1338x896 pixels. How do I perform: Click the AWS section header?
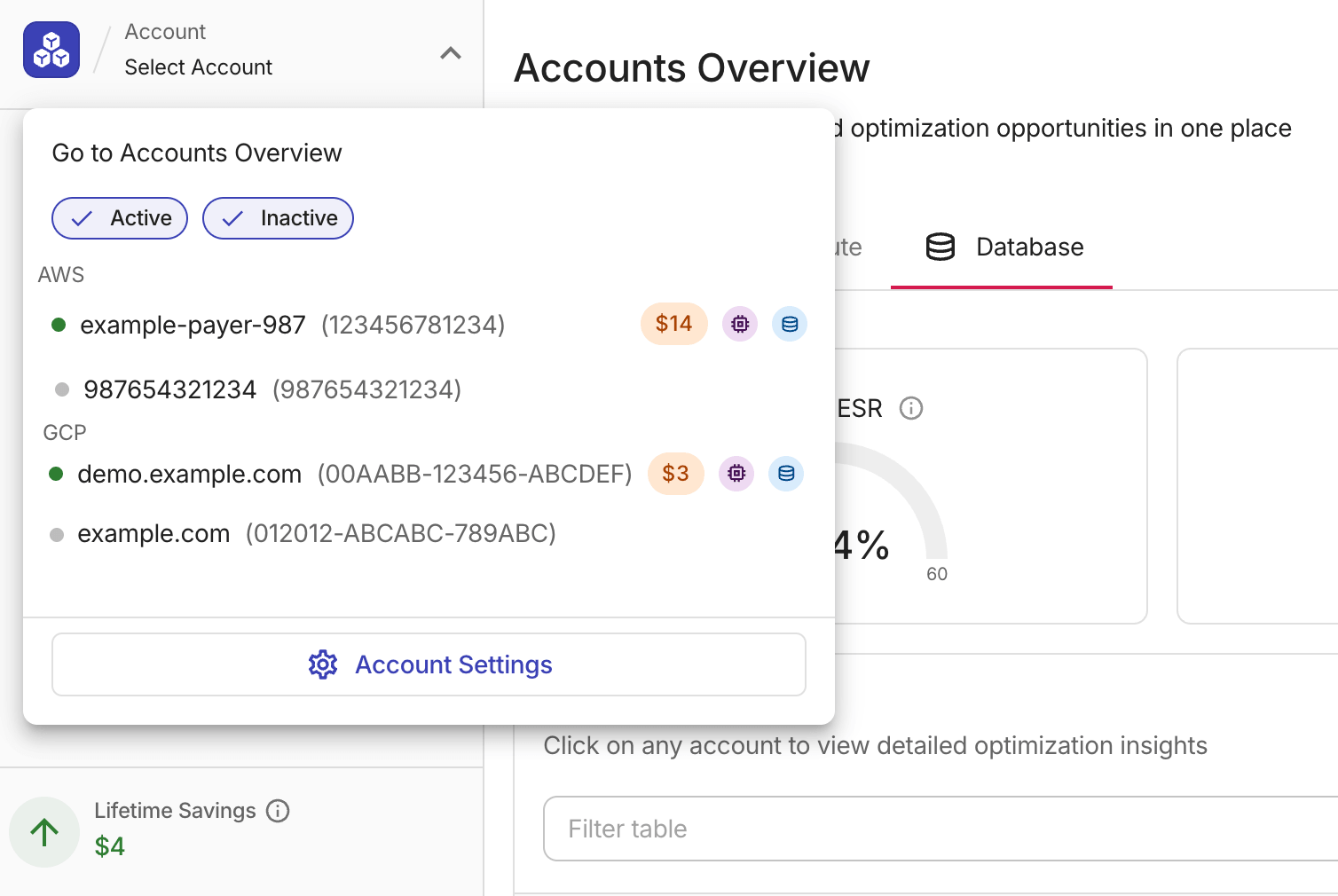(x=61, y=275)
